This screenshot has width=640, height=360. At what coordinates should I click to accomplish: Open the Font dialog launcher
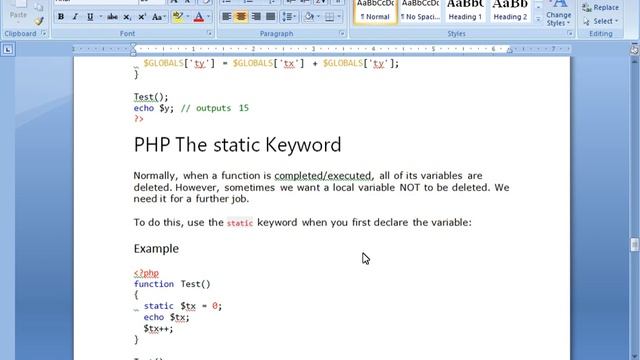pos(210,33)
